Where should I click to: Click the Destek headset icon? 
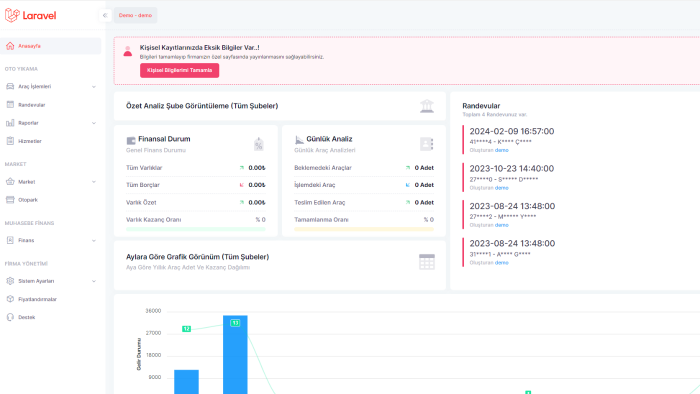[10, 317]
